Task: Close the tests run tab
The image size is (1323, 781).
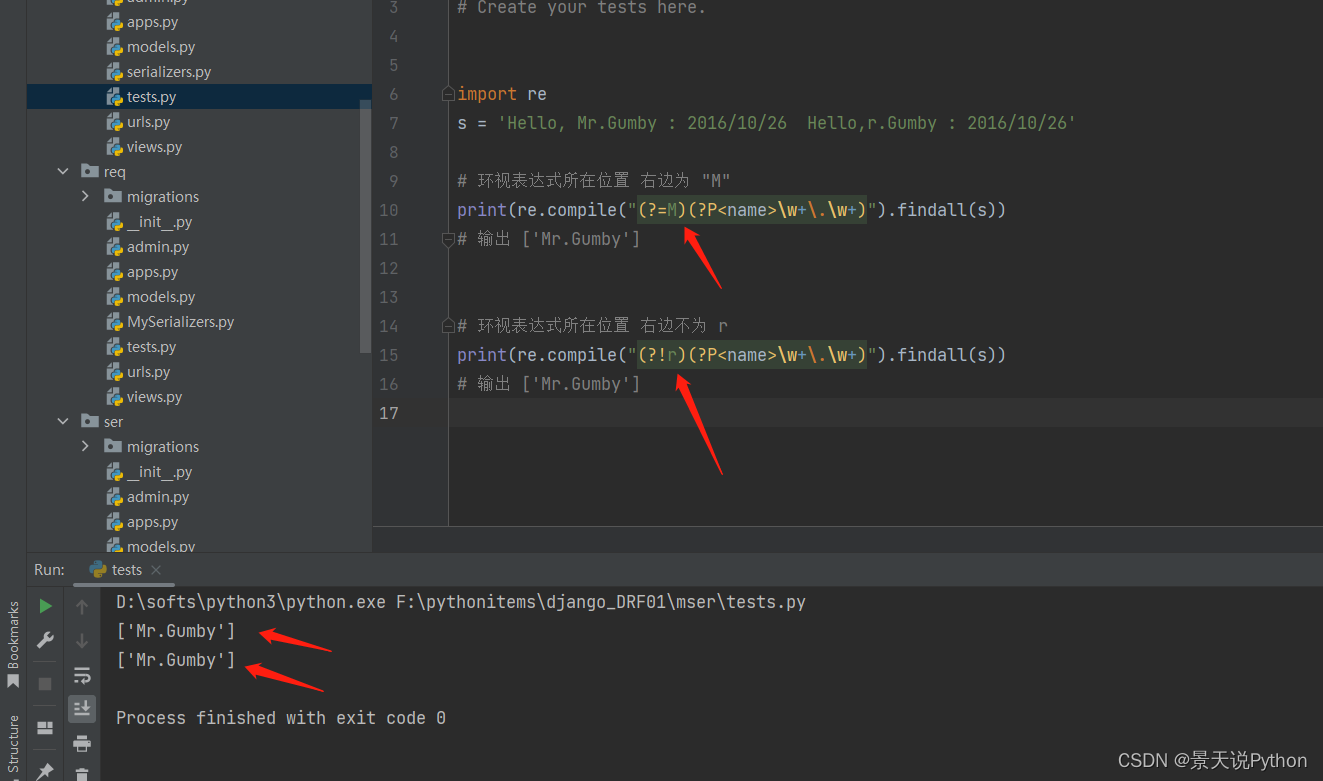Action: coord(158,570)
